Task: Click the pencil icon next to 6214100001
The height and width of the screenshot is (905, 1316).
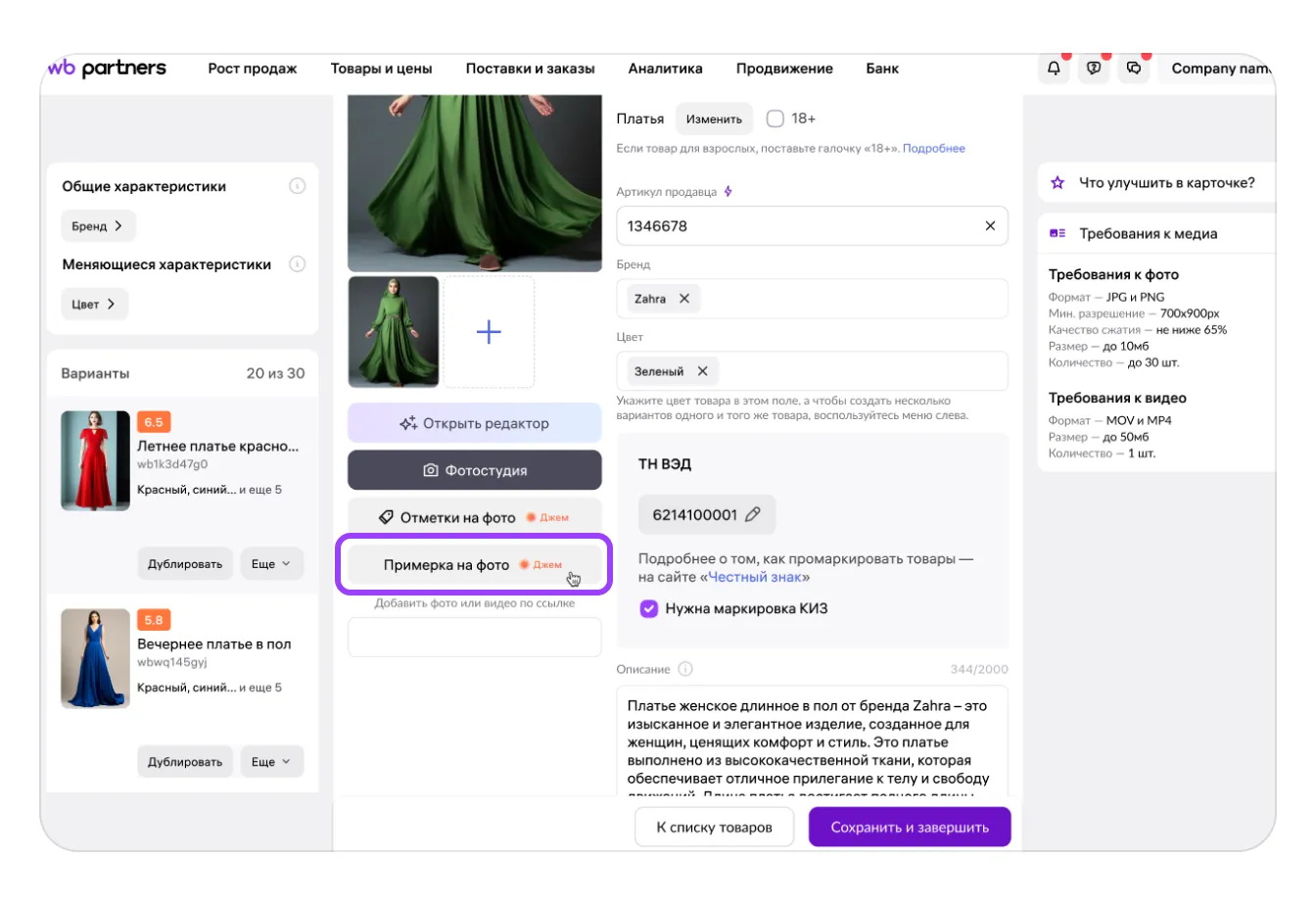Action: [x=753, y=515]
